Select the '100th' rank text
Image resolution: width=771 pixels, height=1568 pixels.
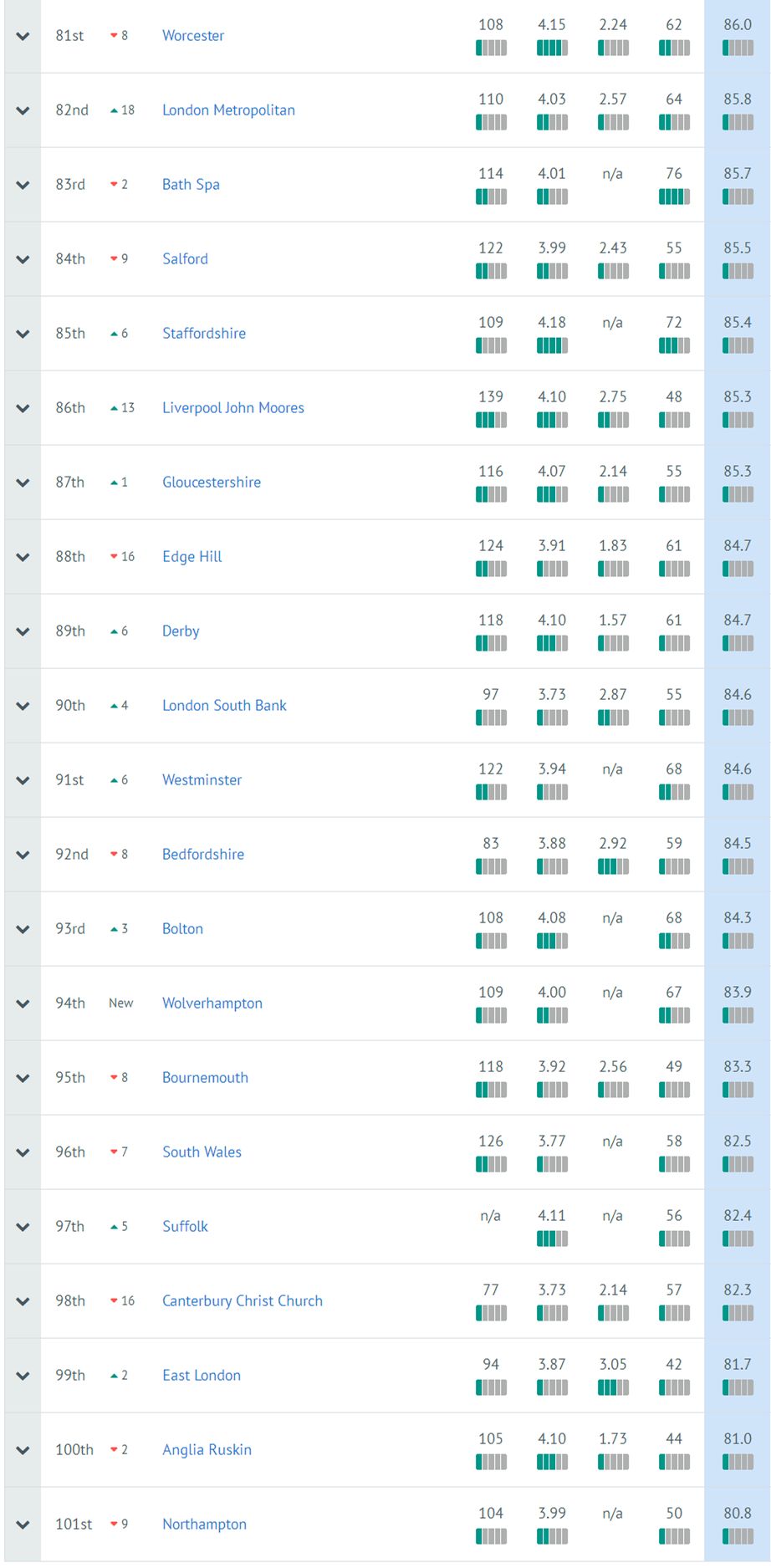74,1450
